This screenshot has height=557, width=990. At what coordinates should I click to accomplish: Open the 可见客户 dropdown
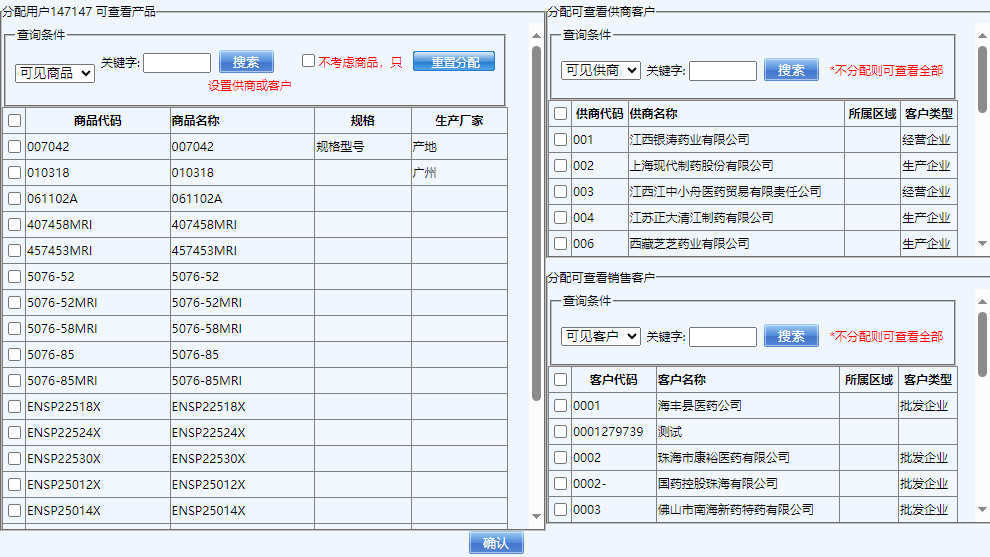(x=600, y=336)
